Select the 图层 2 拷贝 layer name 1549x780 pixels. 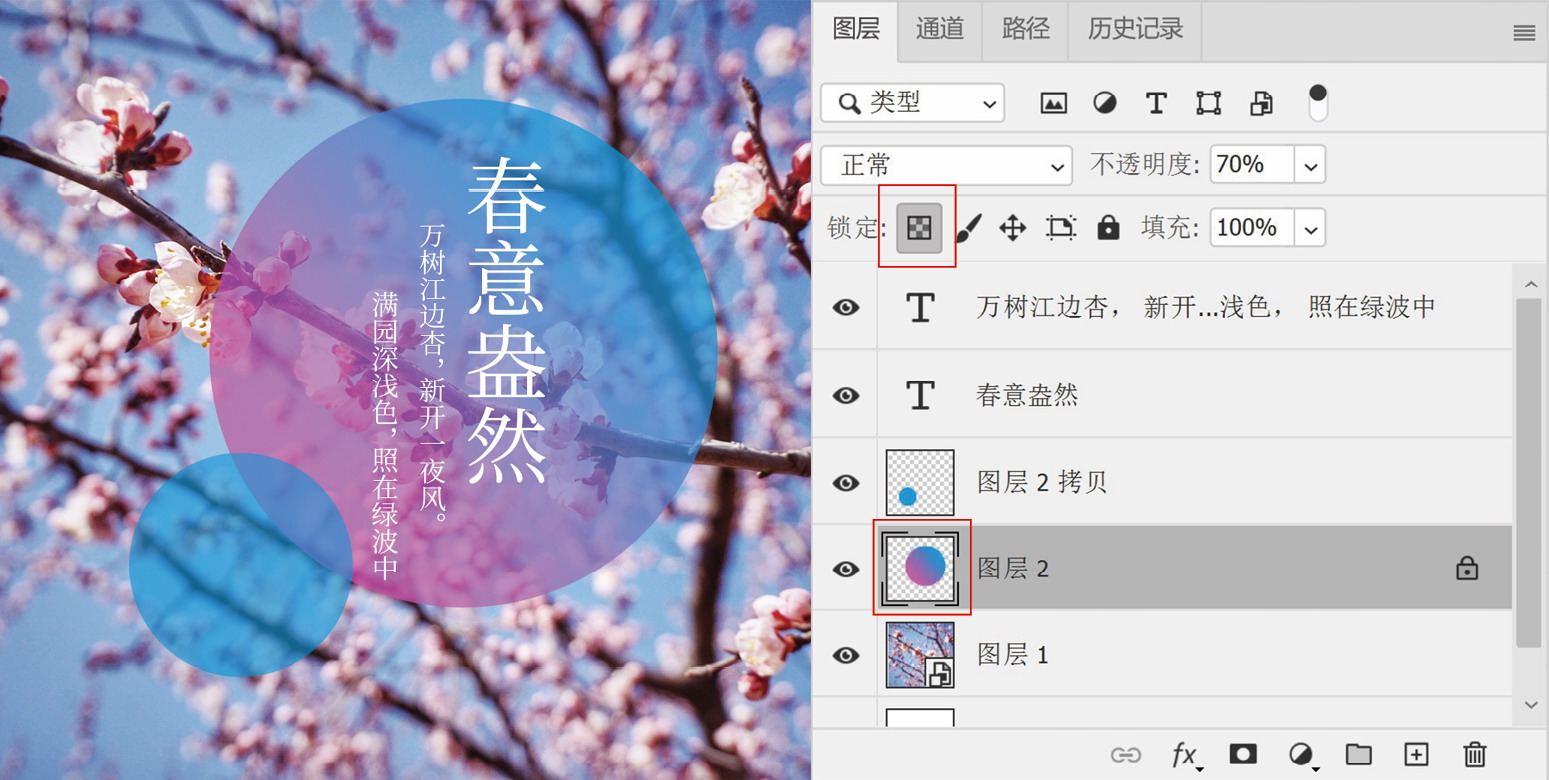click(1042, 483)
